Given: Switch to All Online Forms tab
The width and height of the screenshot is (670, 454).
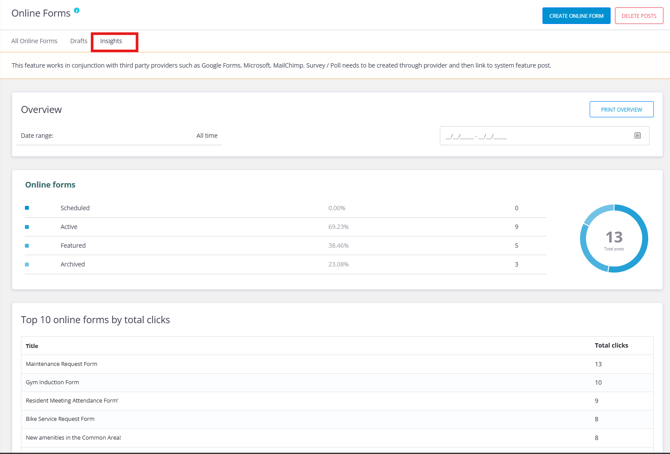Looking at the screenshot, I should click(x=34, y=41).
